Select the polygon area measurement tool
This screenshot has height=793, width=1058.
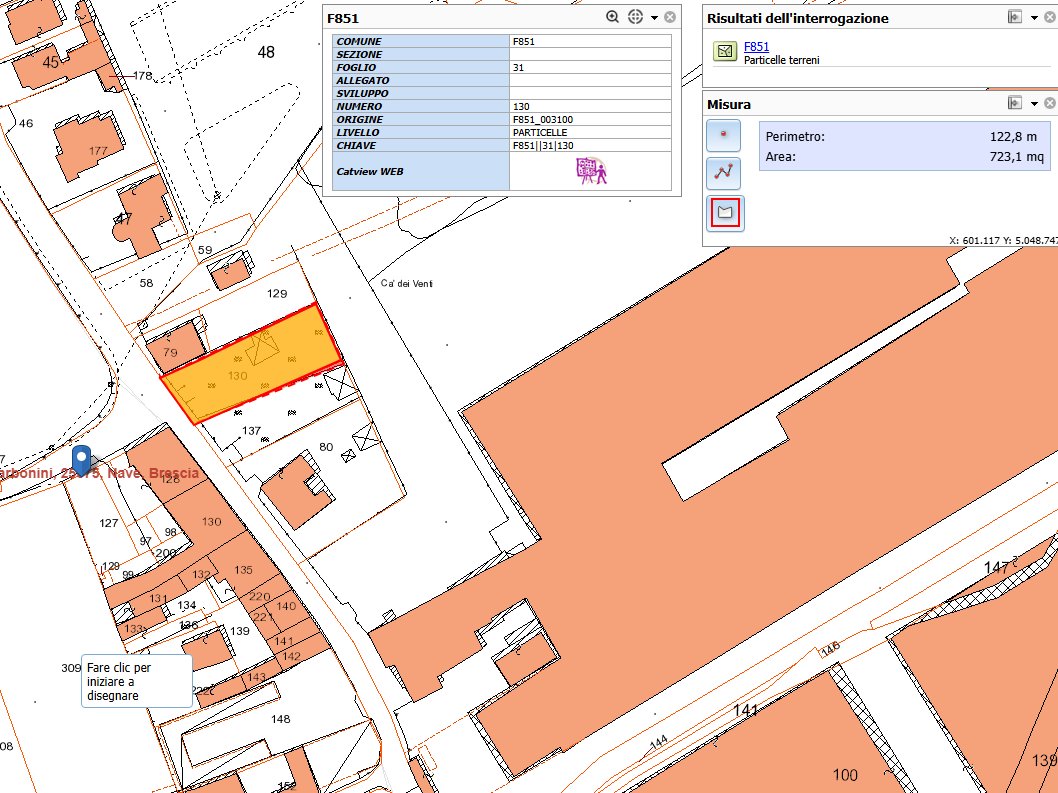point(724,212)
